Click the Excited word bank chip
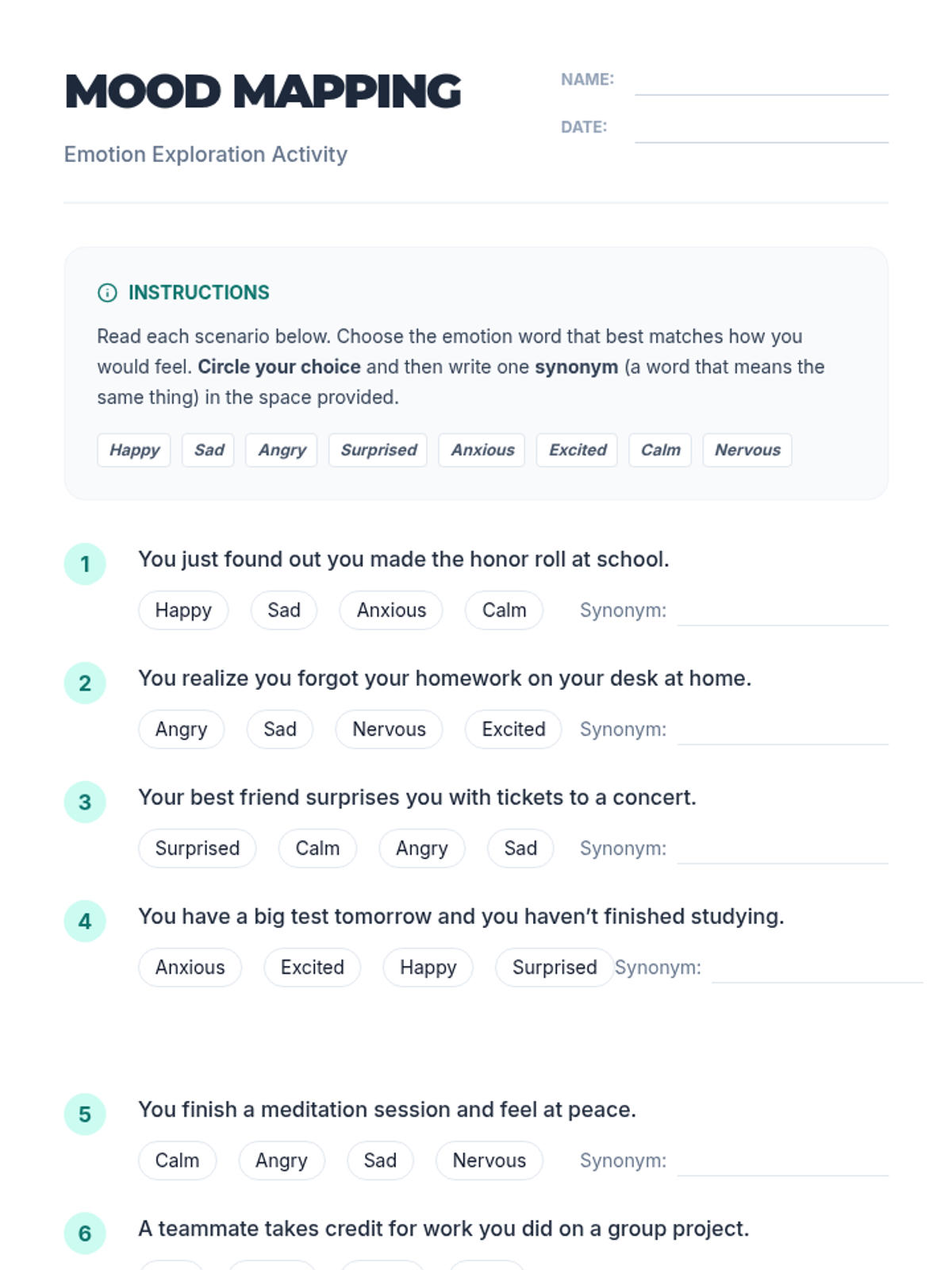The width and height of the screenshot is (952, 1270). pos(577,450)
